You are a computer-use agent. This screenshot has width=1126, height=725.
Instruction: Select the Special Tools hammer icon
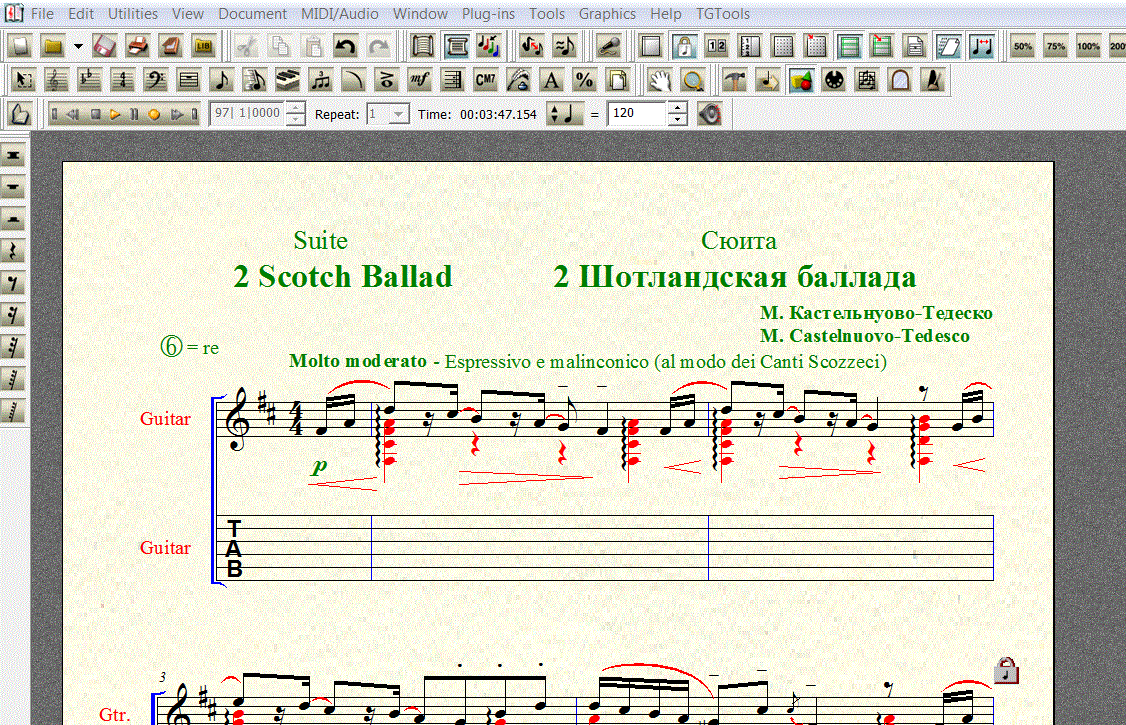tap(735, 80)
